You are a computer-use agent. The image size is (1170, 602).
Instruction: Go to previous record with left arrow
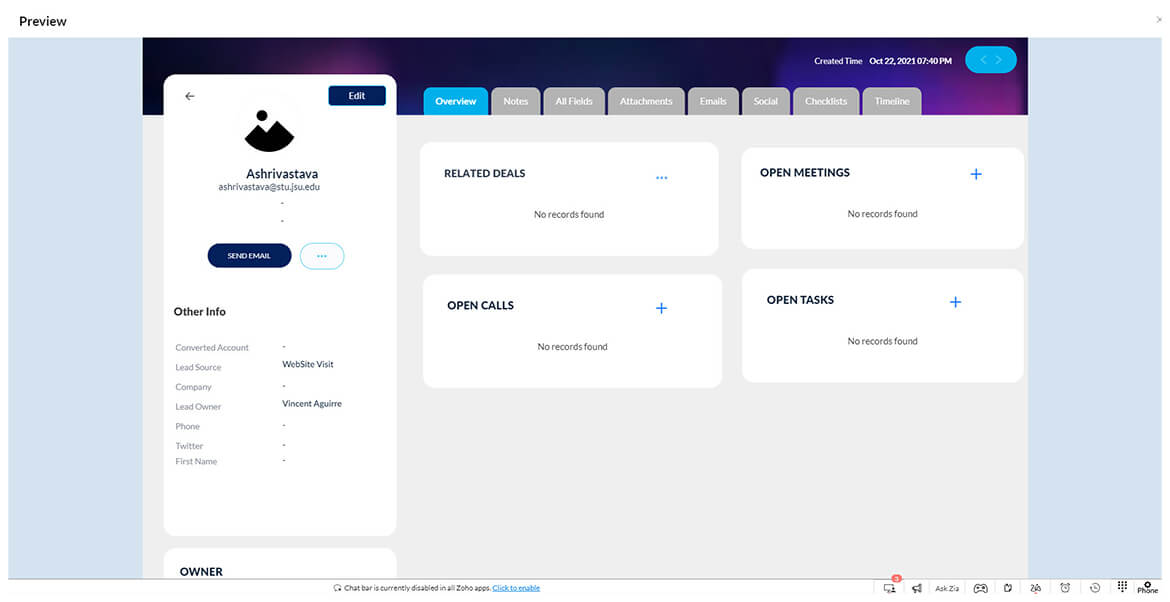click(982, 61)
